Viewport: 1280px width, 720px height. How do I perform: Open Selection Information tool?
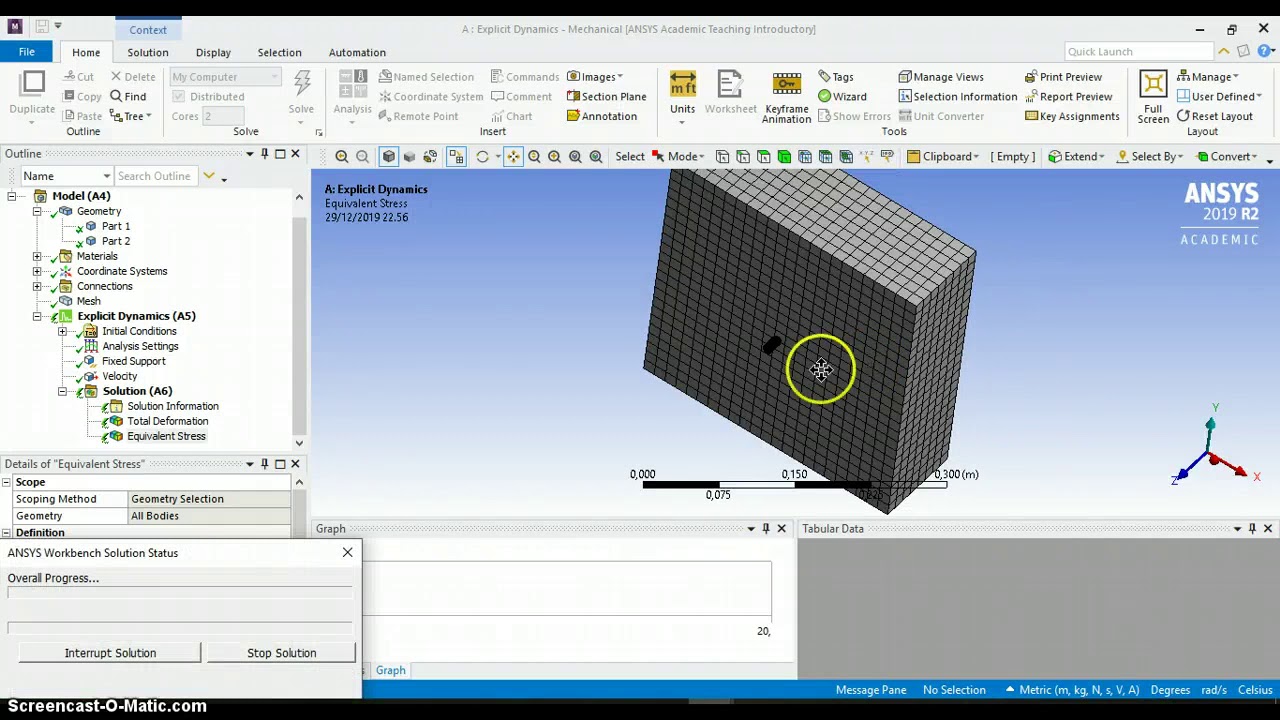pos(957,97)
